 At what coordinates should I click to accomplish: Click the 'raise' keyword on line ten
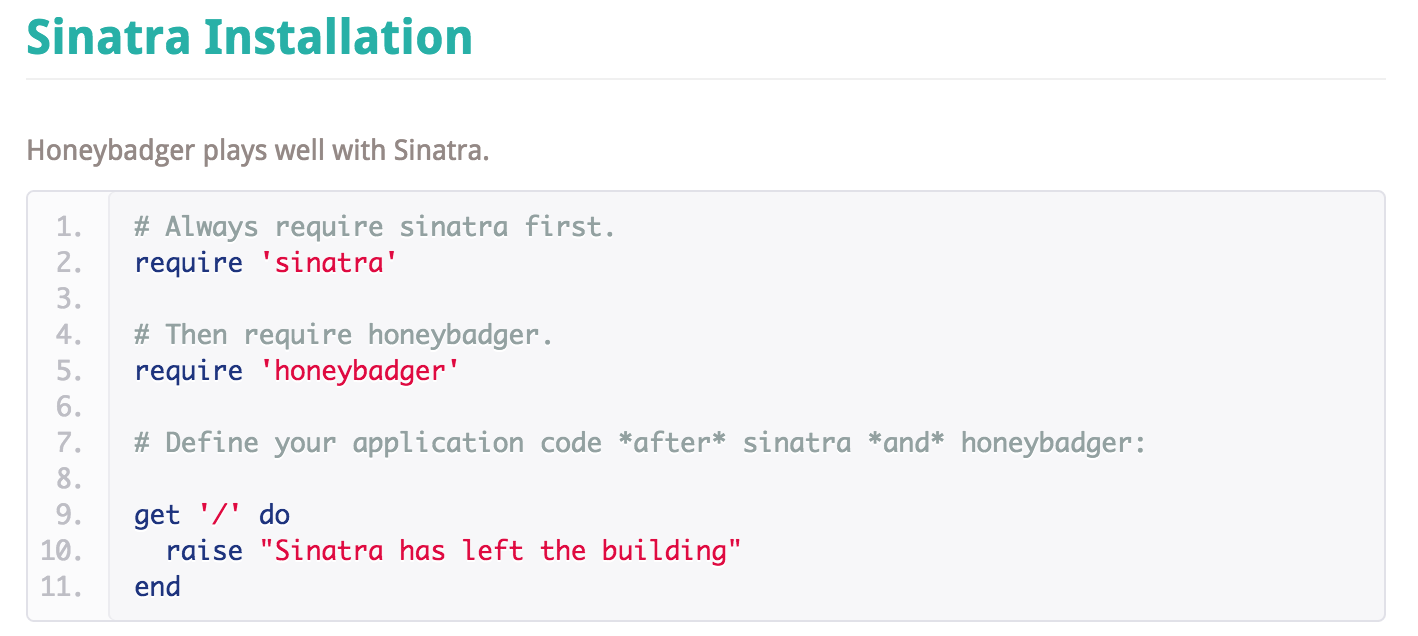pyautogui.click(x=204, y=550)
